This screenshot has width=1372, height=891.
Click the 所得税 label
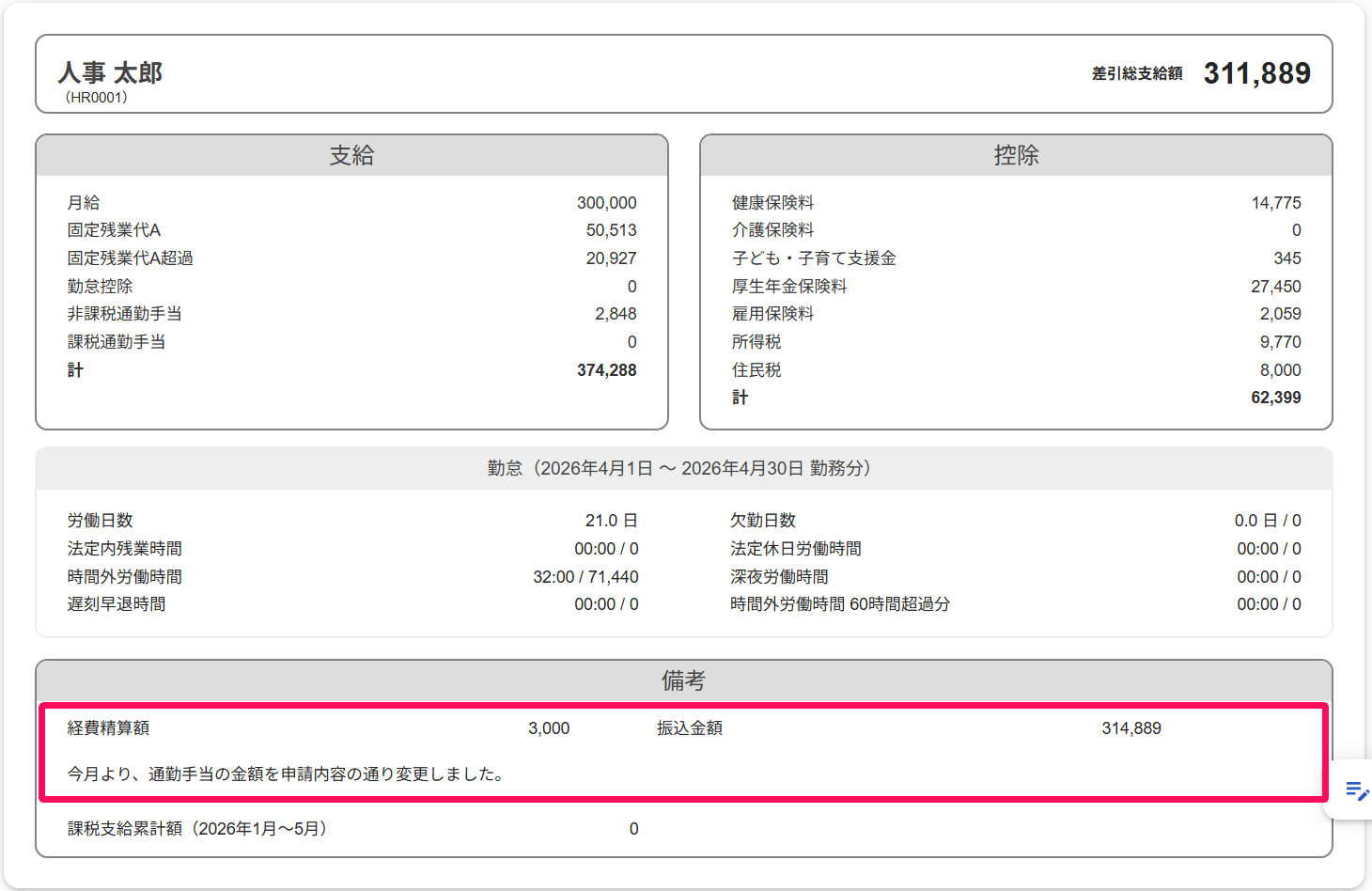pyautogui.click(x=756, y=341)
